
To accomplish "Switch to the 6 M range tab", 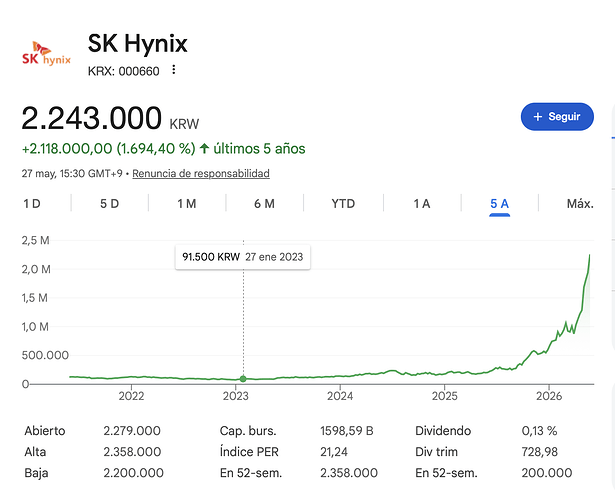I will pyautogui.click(x=264, y=204).
